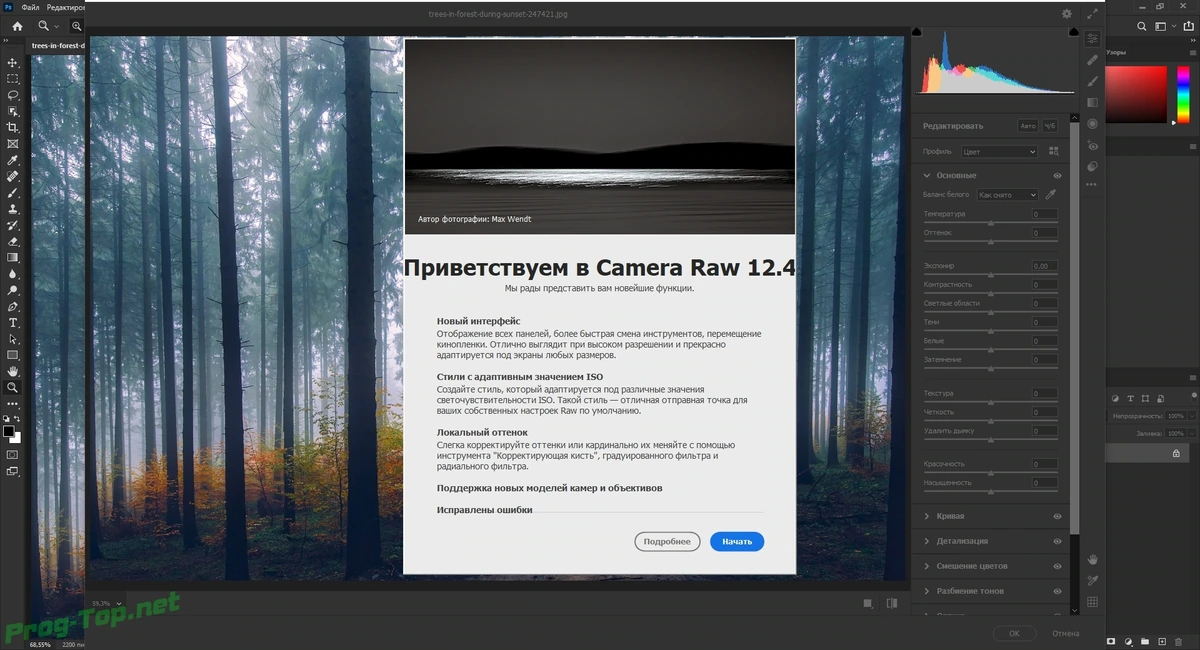Browse profiles with the grid icon

(x=1053, y=151)
